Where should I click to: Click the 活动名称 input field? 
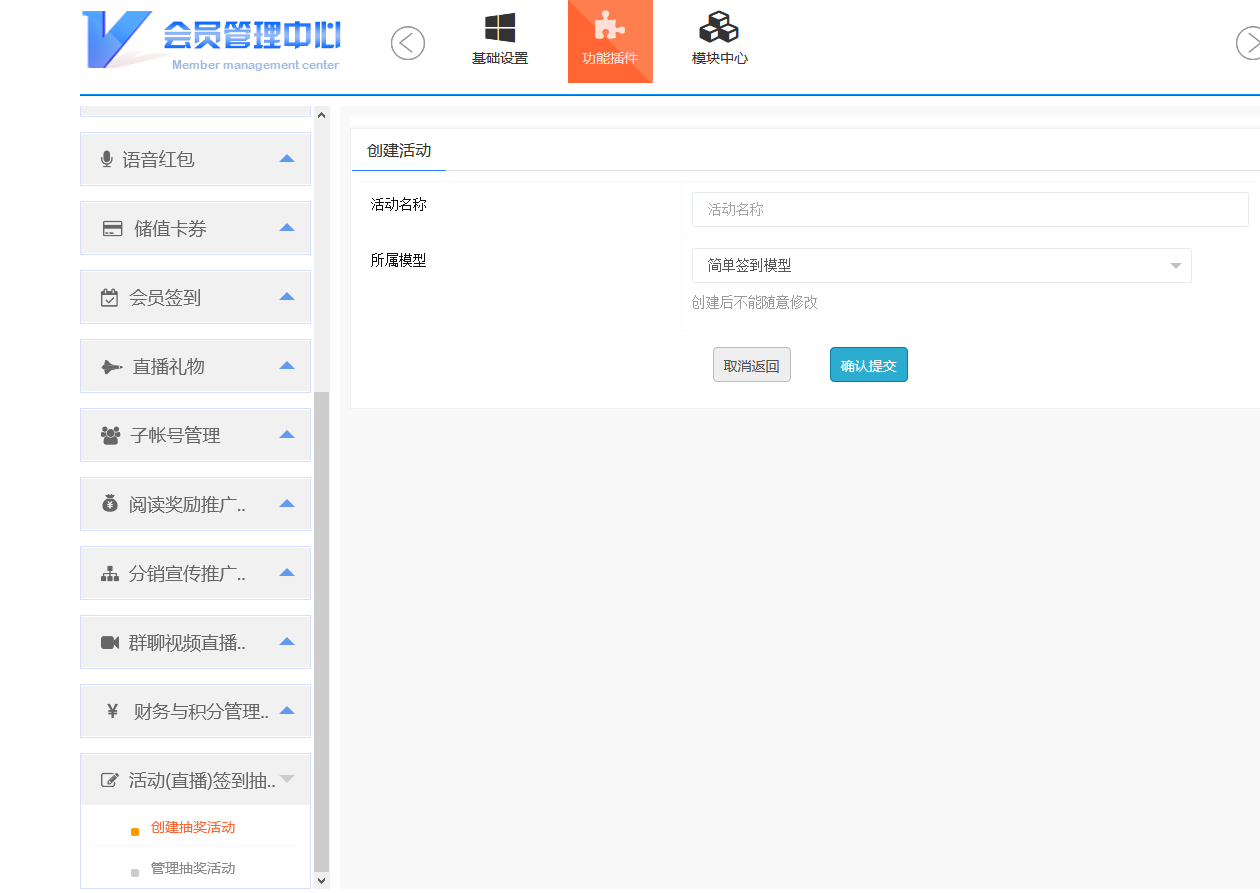pyautogui.click(x=969, y=210)
